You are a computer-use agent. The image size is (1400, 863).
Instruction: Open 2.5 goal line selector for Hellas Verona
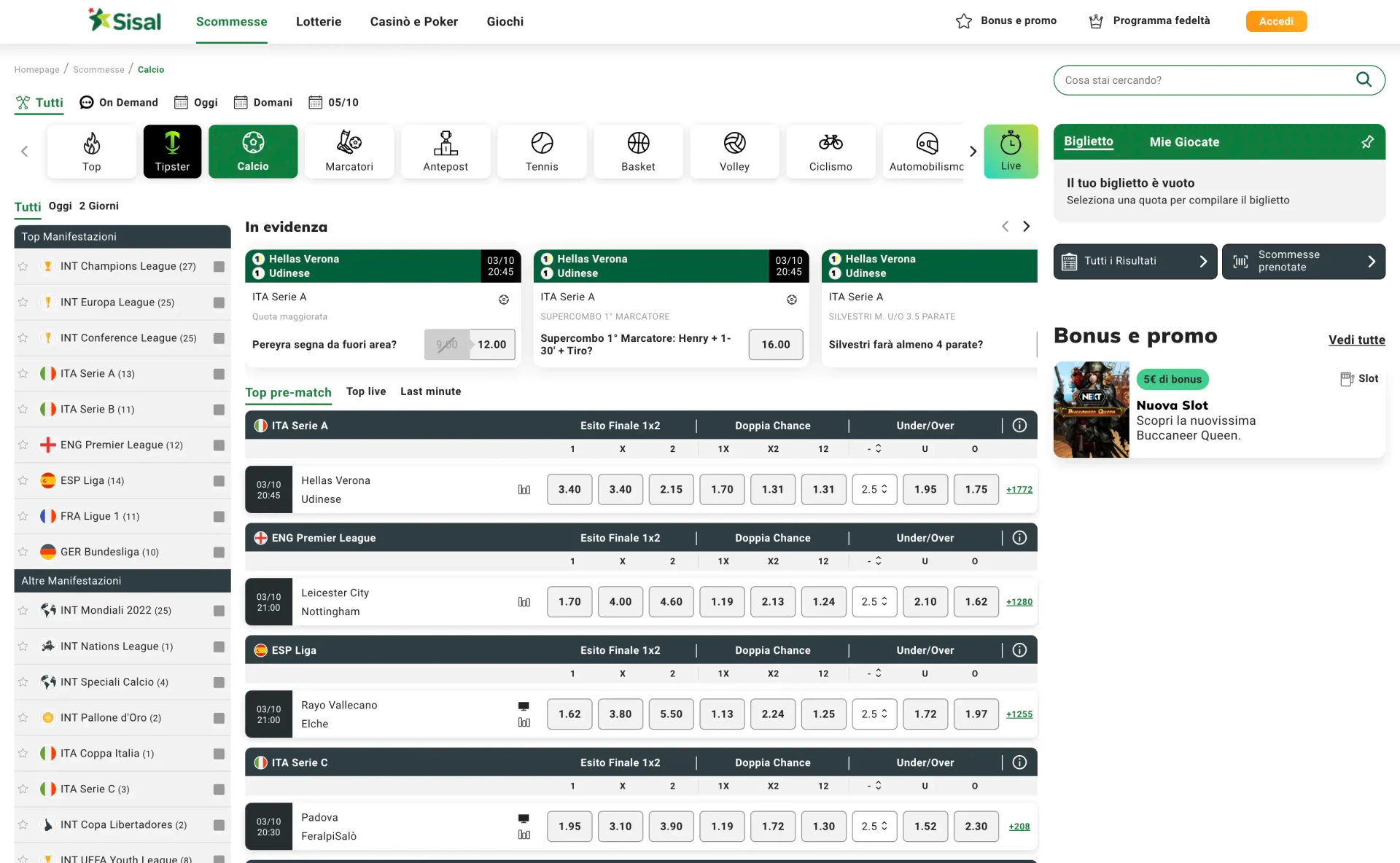[874, 489]
